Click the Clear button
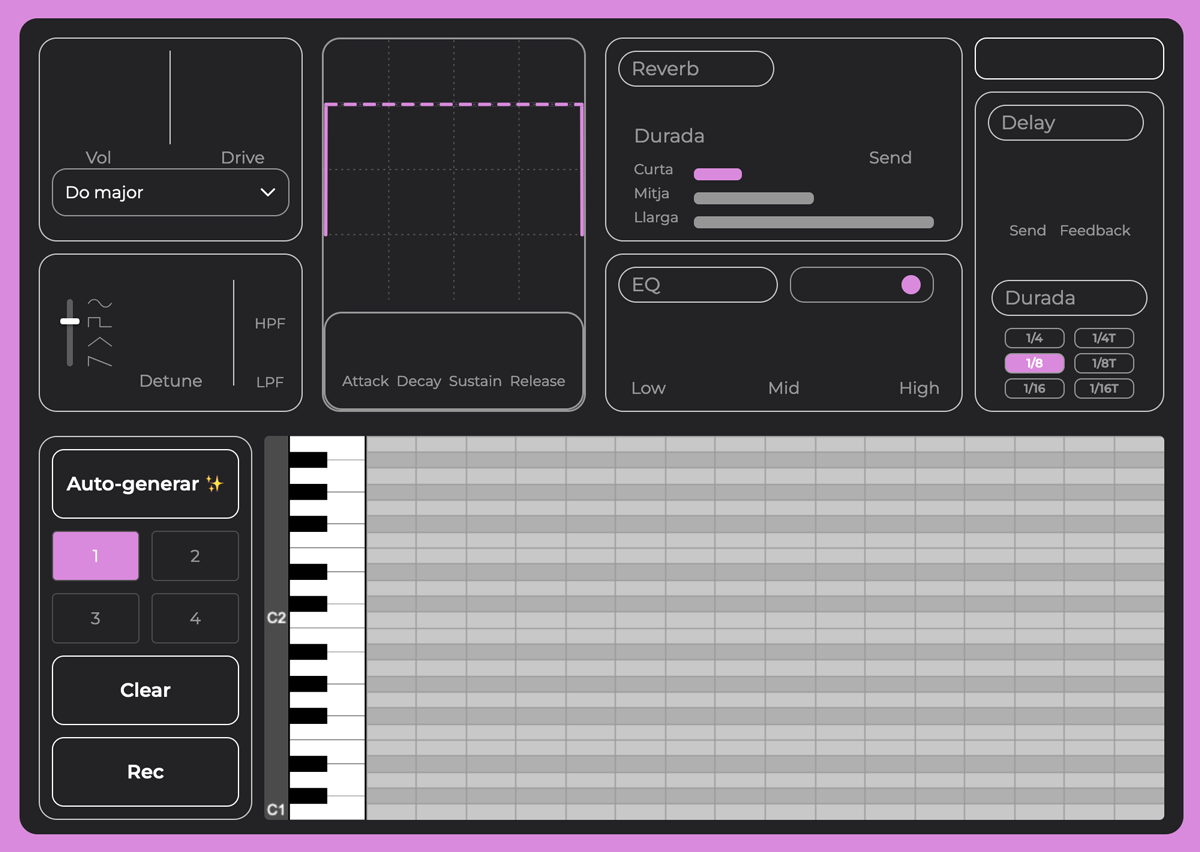This screenshot has height=852, width=1200. click(x=145, y=690)
